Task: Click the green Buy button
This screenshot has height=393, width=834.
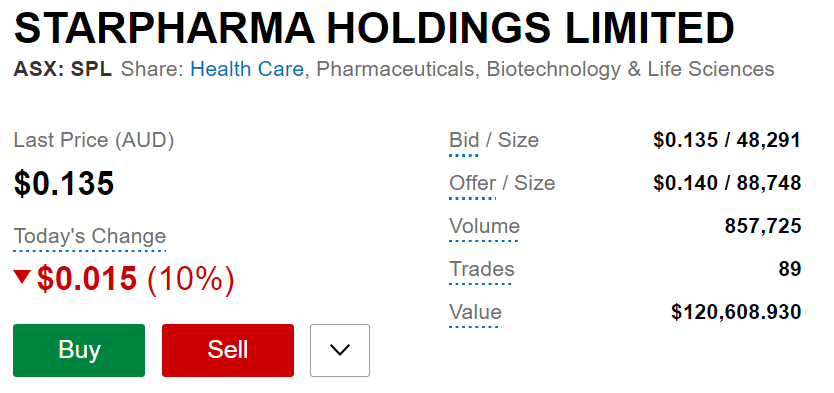Action: (x=79, y=350)
